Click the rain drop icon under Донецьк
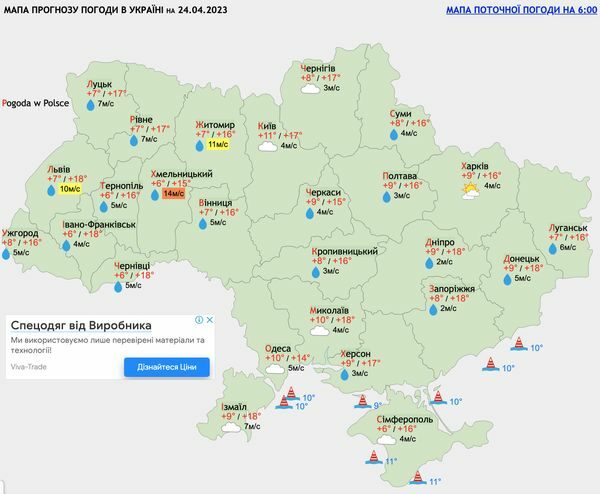The image size is (600, 494). pos(507,280)
